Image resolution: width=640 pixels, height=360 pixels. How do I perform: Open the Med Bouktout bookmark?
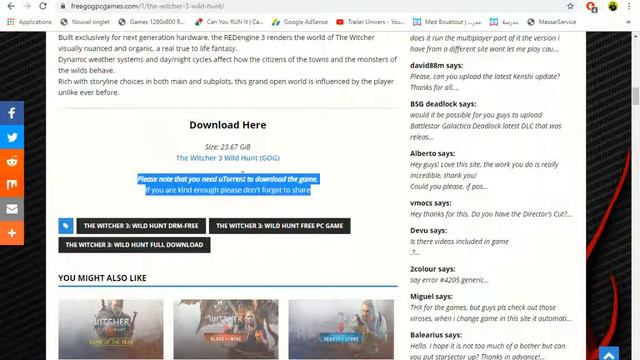(x=447, y=22)
